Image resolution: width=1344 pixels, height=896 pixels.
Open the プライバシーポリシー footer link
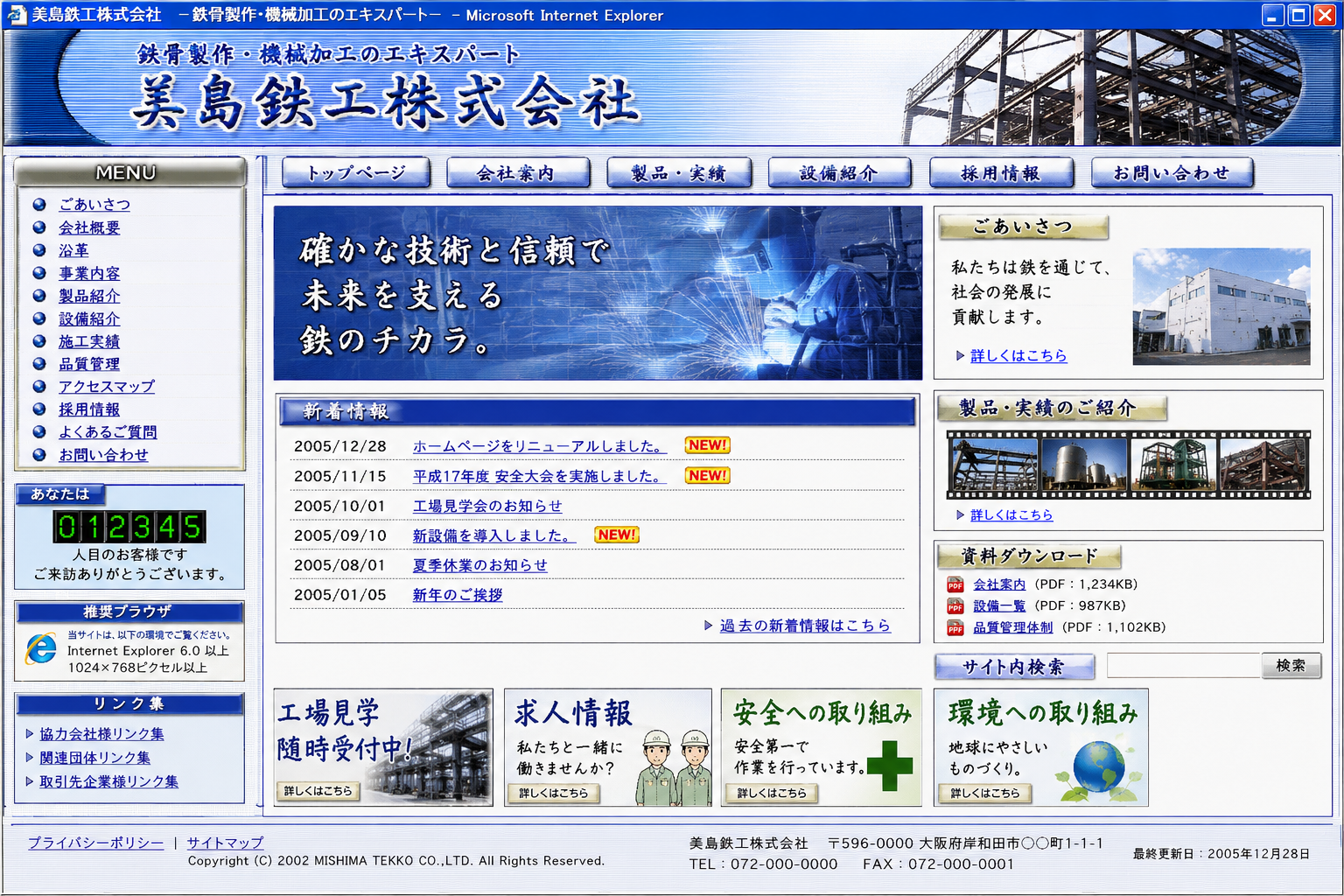(x=95, y=843)
